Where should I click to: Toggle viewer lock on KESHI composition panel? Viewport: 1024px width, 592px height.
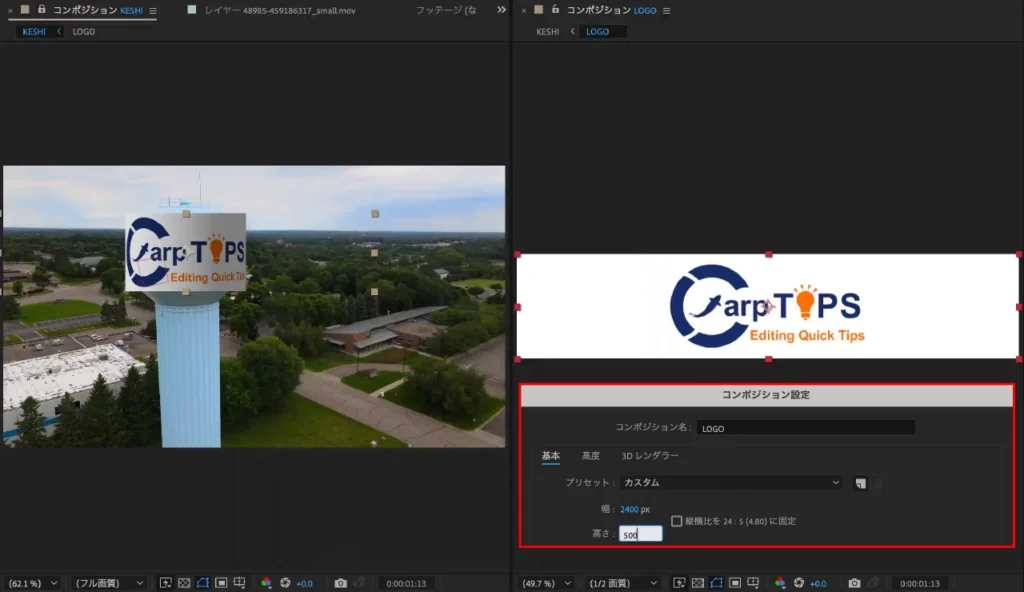pos(41,10)
